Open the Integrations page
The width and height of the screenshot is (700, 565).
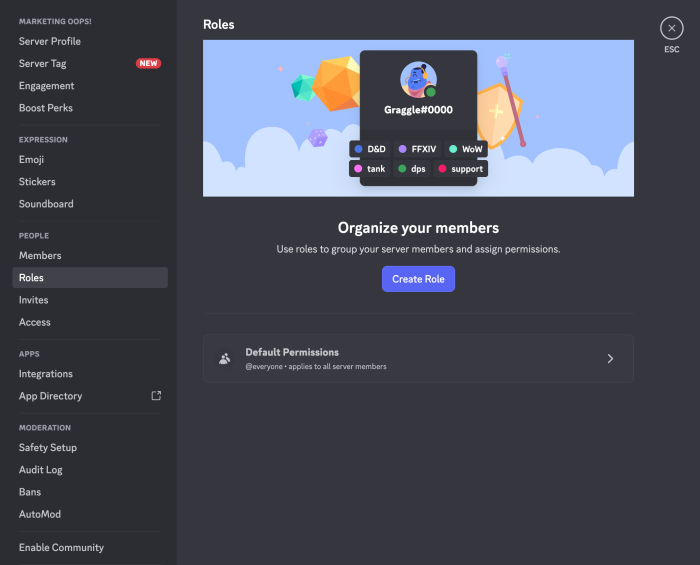(46, 374)
